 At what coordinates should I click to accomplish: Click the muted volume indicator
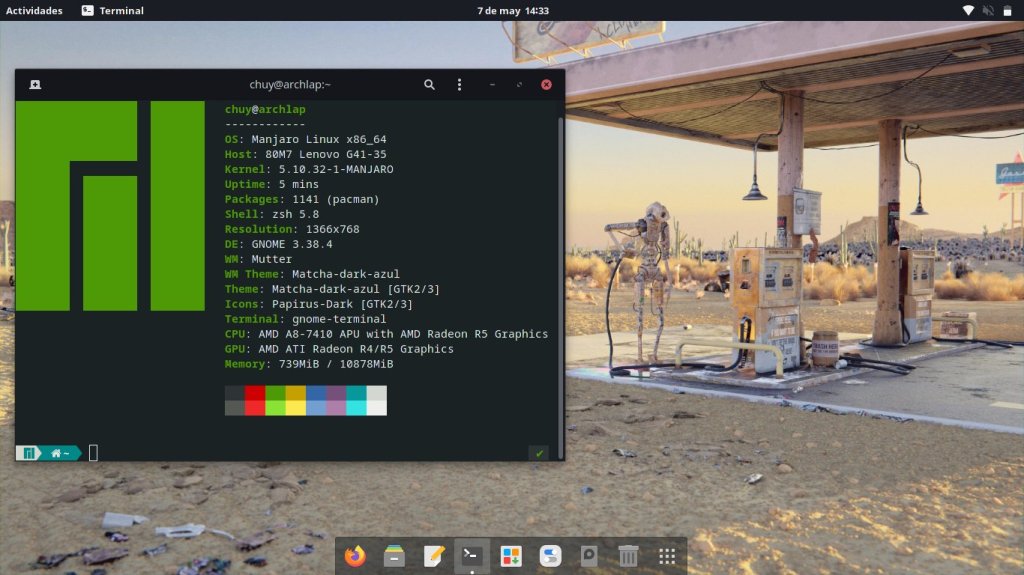point(988,11)
